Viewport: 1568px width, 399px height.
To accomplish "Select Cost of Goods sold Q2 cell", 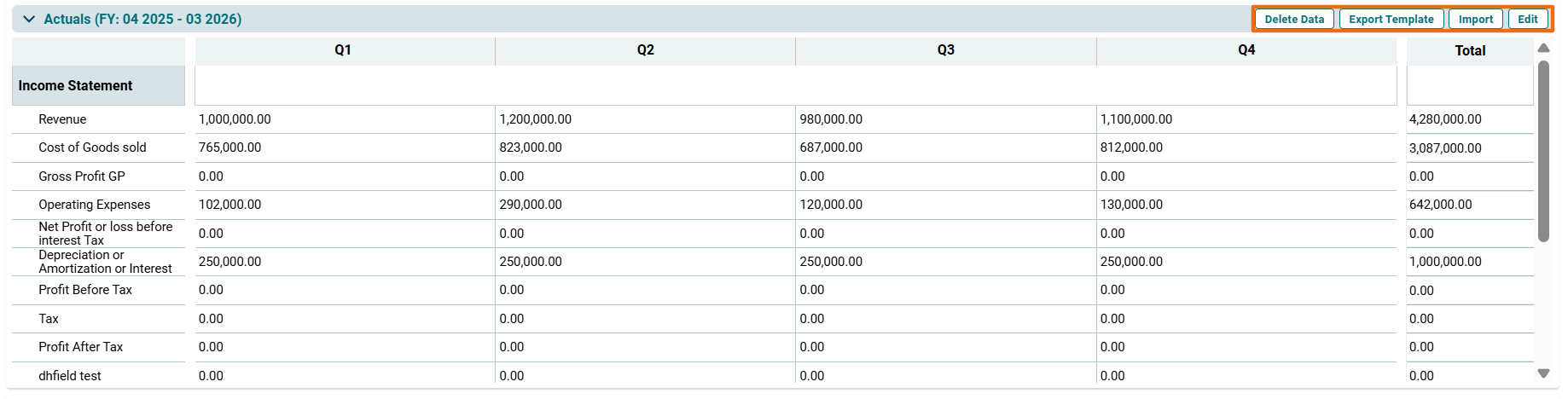I will (531, 147).
